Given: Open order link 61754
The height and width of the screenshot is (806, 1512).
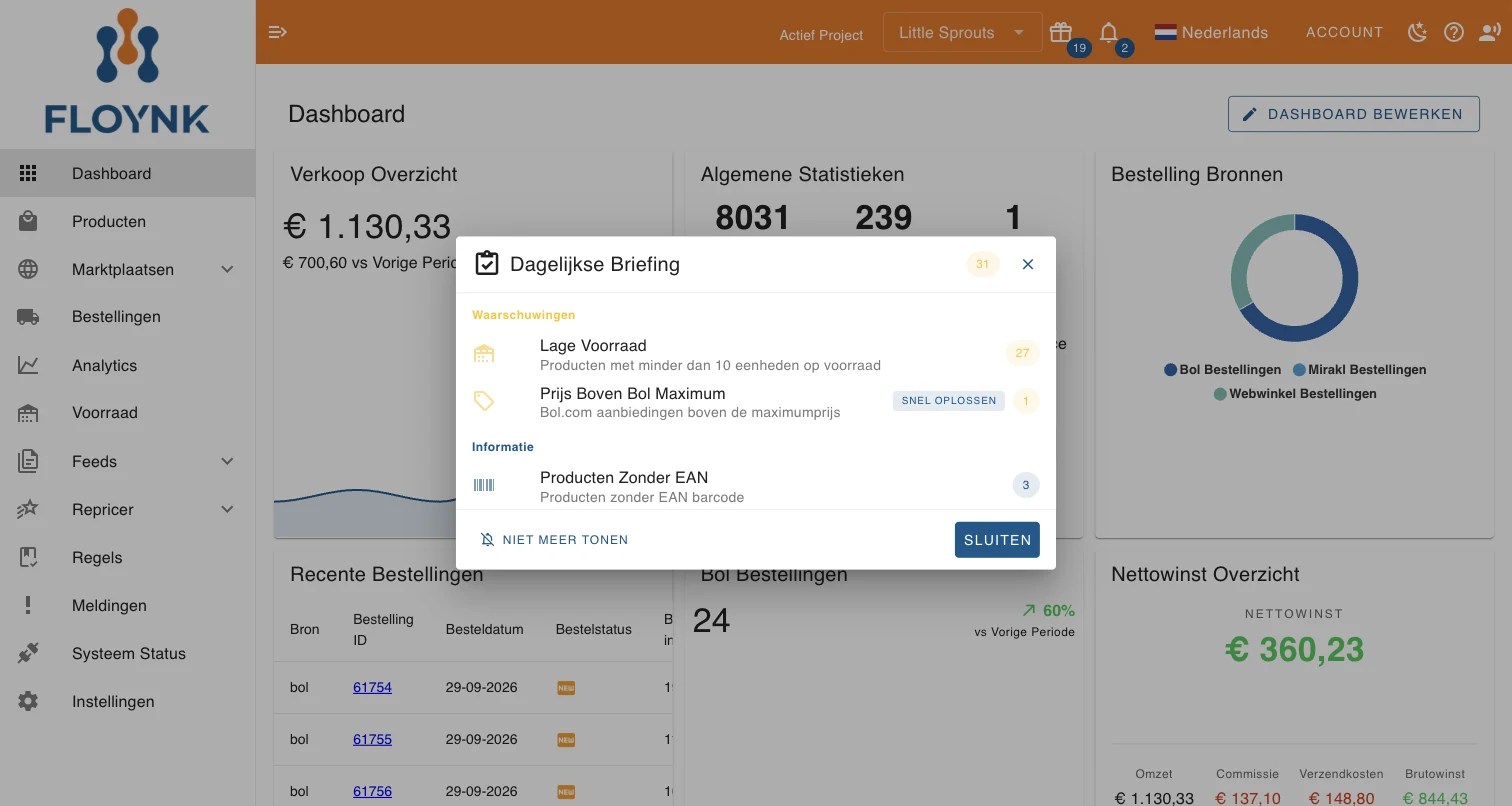Looking at the screenshot, I should pyautogui.click(x=372, y=688).
